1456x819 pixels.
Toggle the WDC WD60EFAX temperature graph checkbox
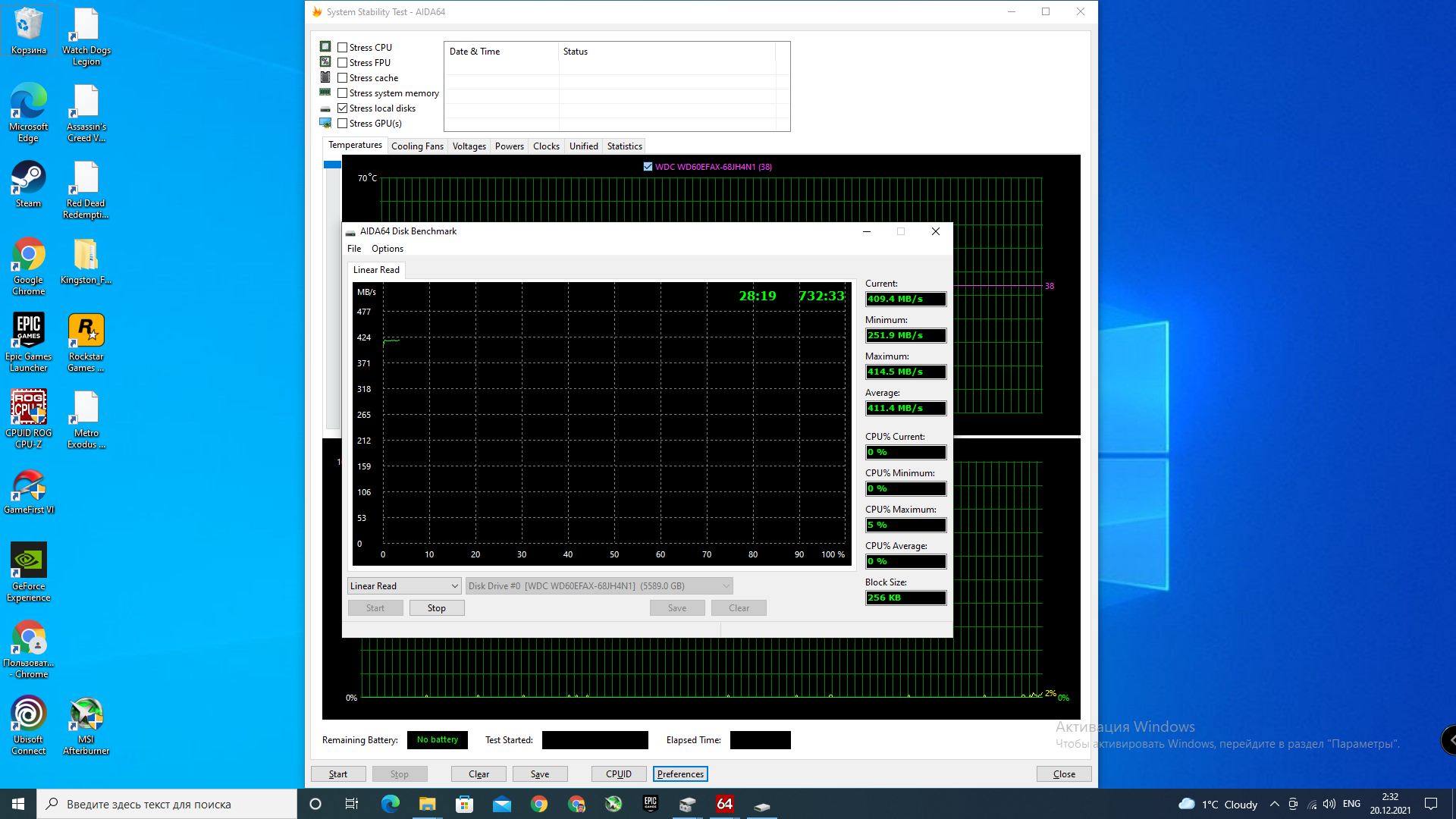point(648,167)
